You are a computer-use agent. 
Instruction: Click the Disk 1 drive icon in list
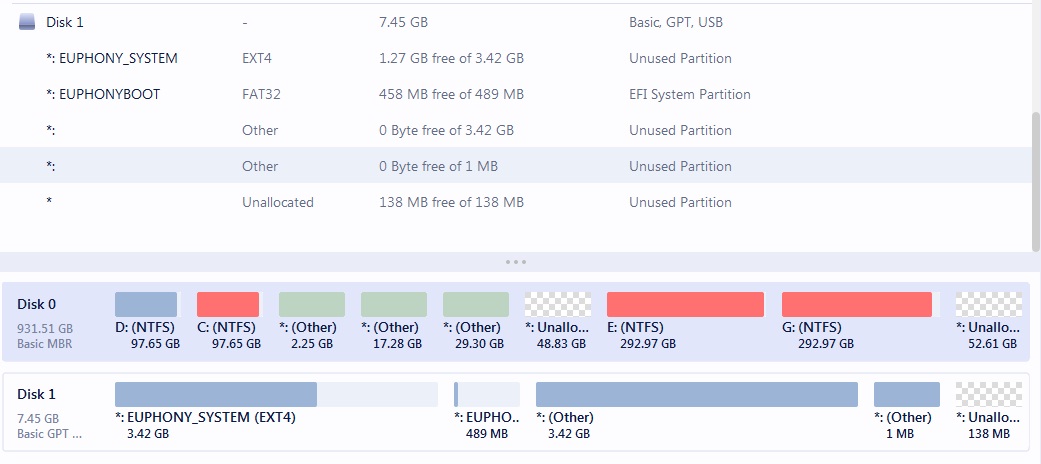coord(27,22)
